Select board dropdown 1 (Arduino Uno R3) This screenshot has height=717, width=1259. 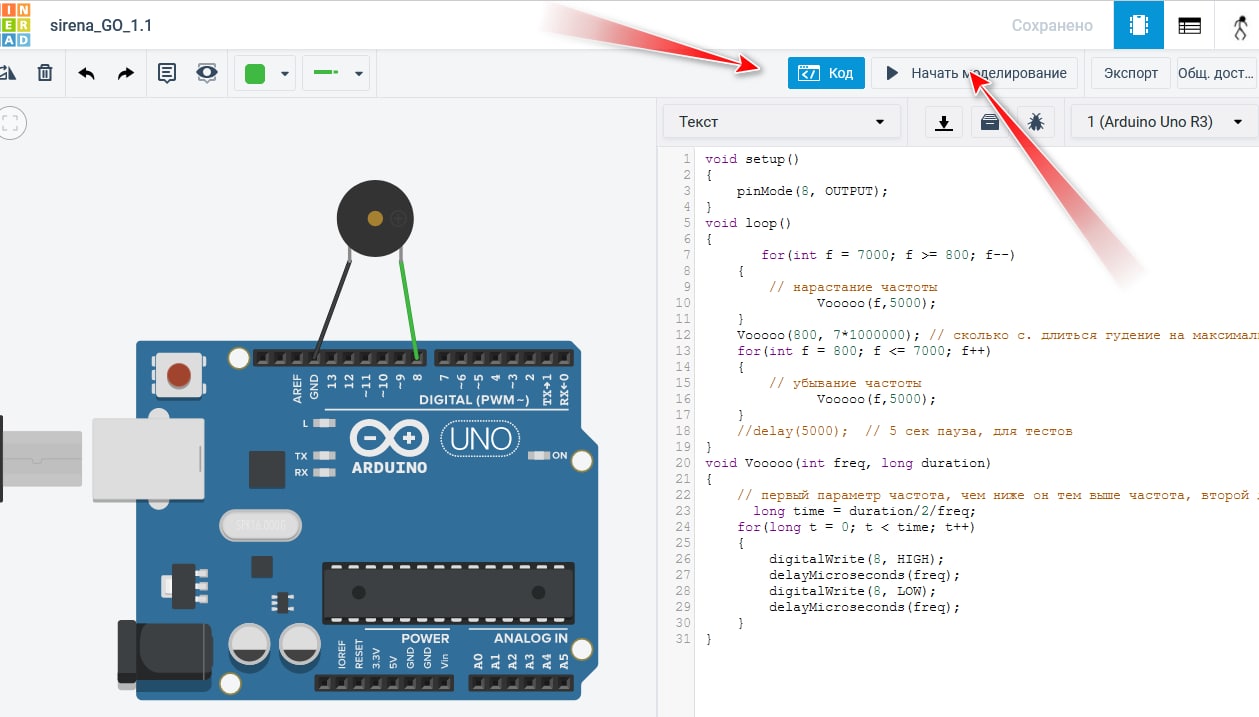[1164, 122]
